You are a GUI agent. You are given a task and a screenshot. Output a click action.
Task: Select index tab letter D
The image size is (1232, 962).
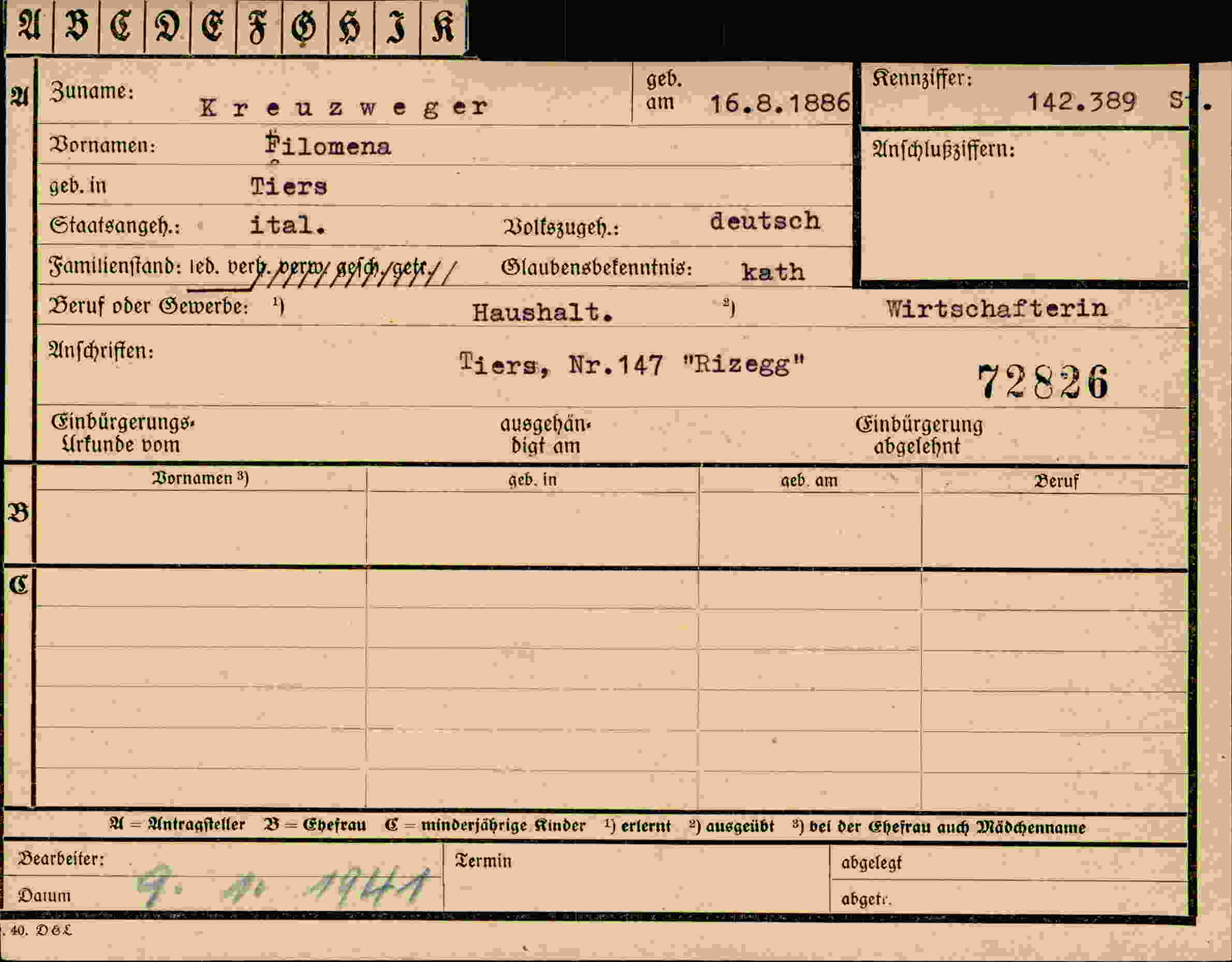[x=168, y=26]
